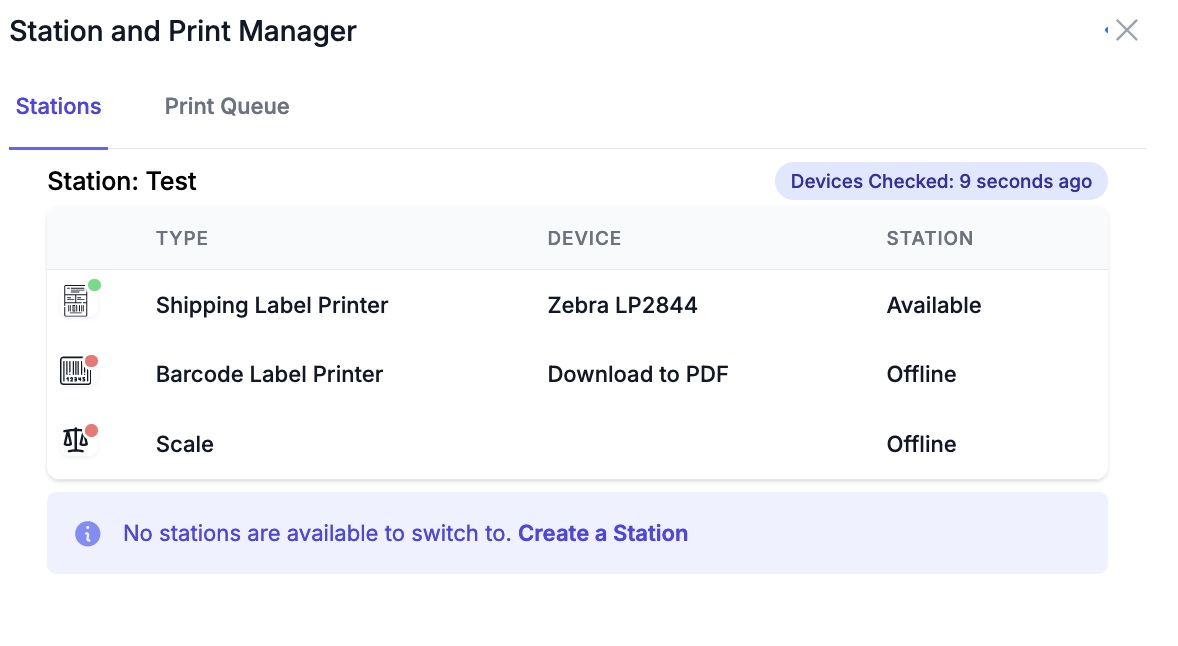This screenshot has height=646, width=1178.
Task: Click the green status dot on Shipping Label Printer
Action: 94,285
